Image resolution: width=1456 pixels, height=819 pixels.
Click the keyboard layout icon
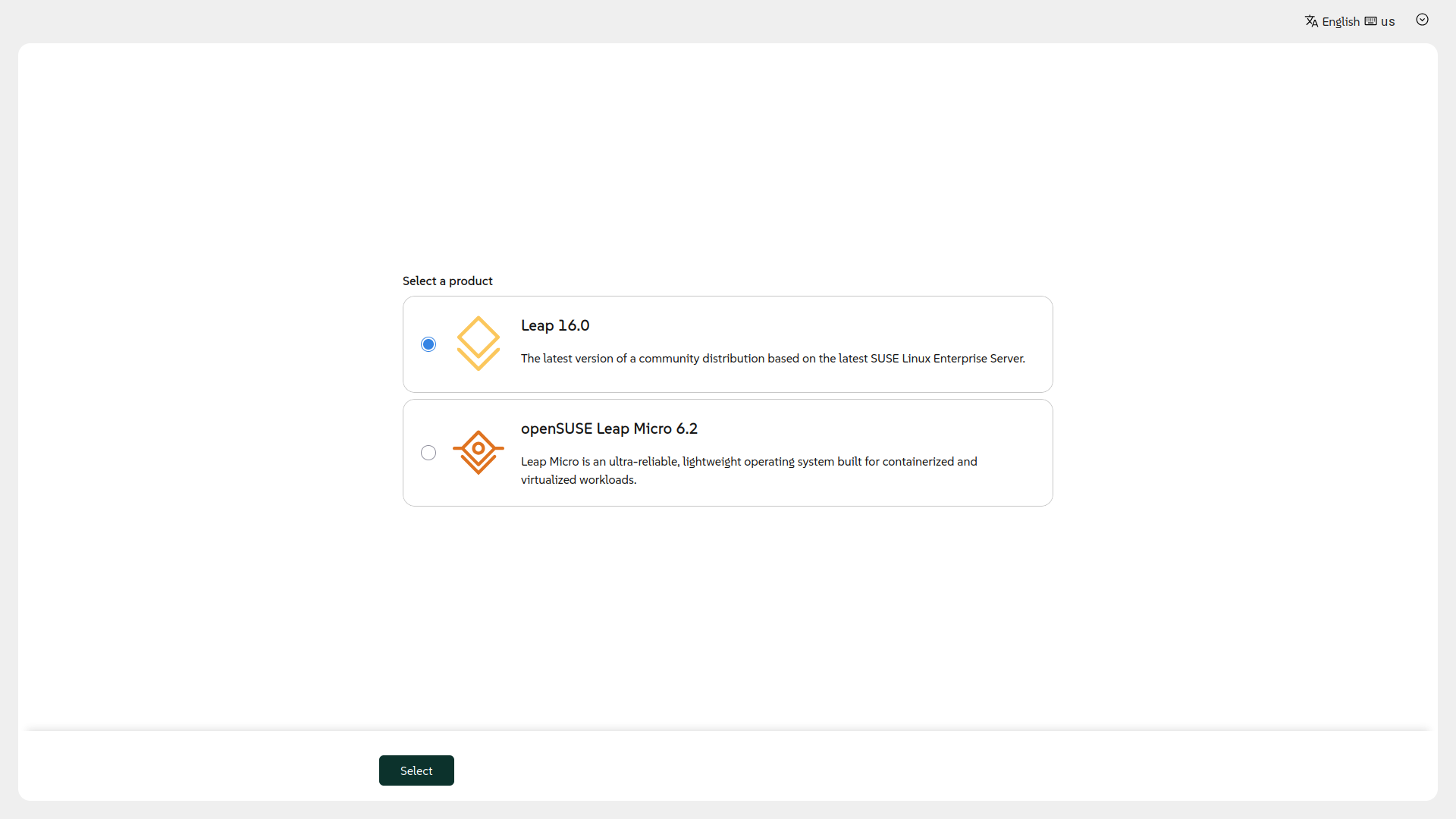pyautogui.click(x=1370, y=21)
